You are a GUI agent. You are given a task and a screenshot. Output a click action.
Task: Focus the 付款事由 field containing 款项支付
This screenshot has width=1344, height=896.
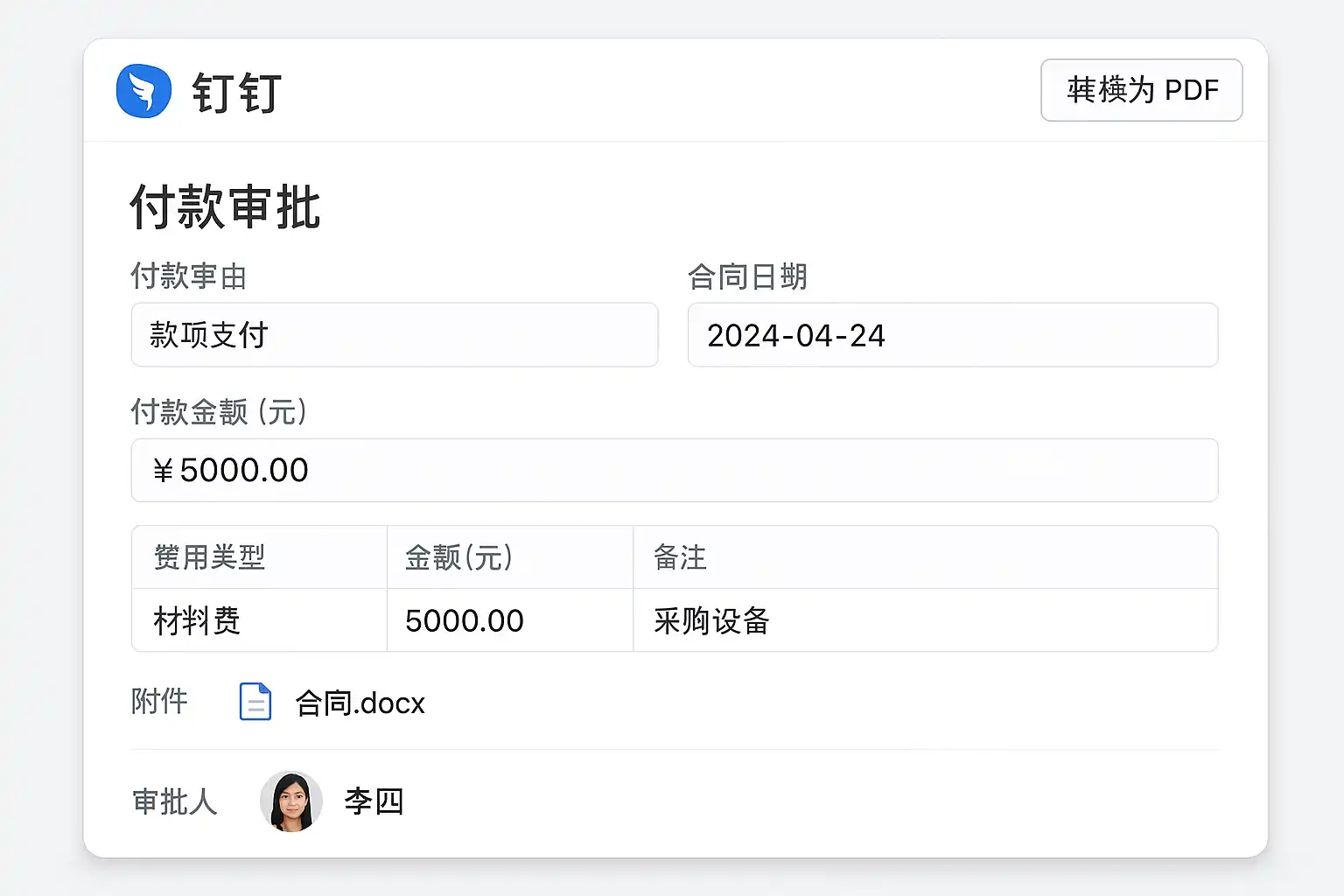tap(394, 335)
